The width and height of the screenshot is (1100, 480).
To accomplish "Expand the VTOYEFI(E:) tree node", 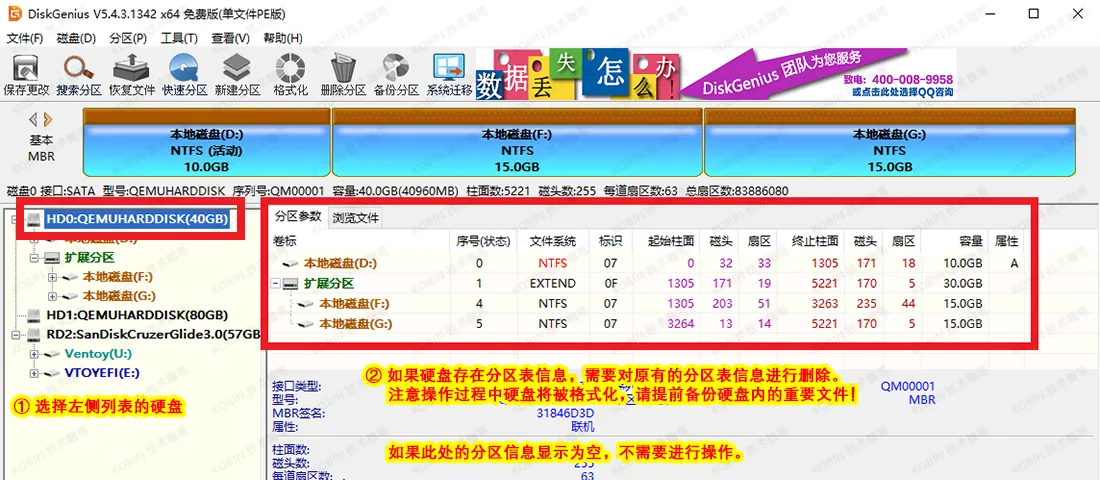I will point(33,373).
